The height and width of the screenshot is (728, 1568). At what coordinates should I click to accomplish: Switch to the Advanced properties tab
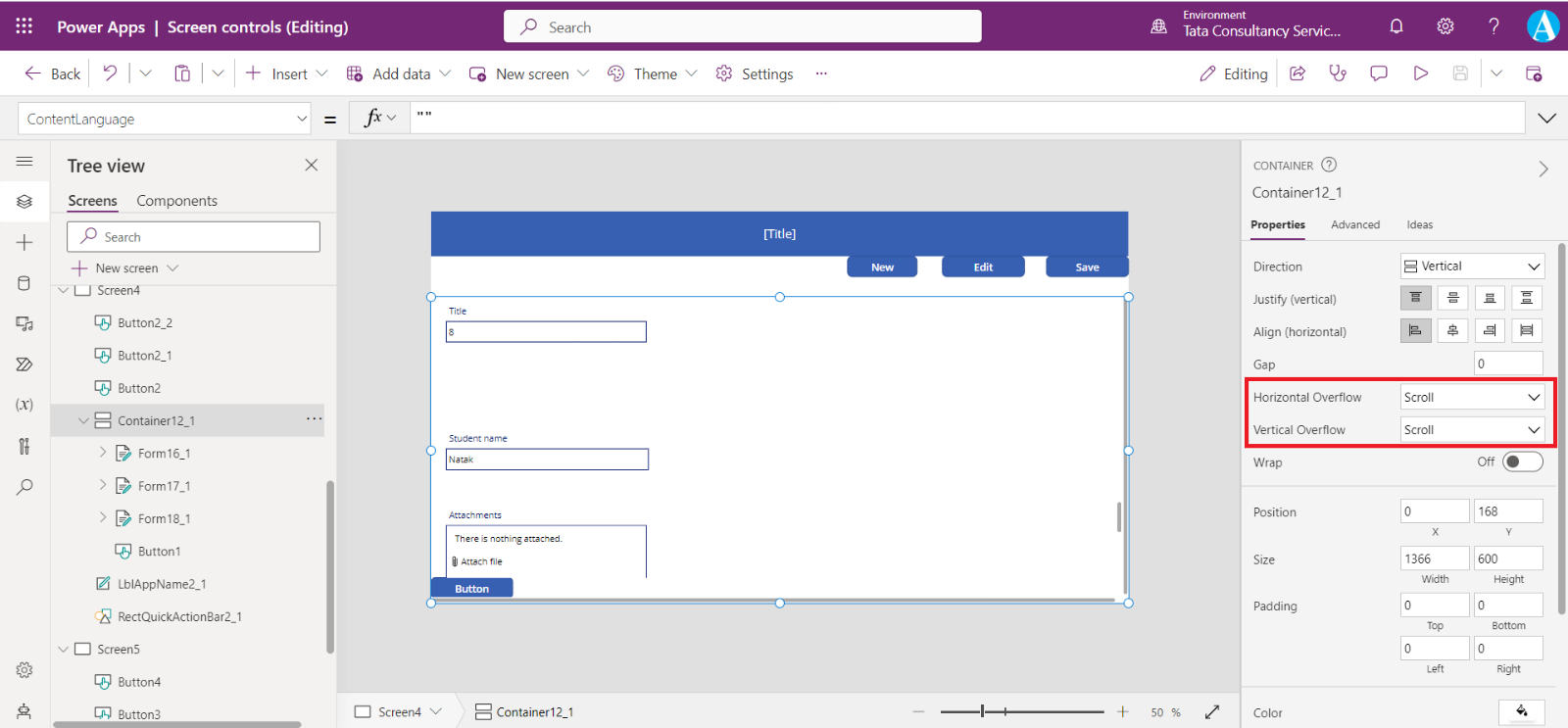pos(1354,225)
